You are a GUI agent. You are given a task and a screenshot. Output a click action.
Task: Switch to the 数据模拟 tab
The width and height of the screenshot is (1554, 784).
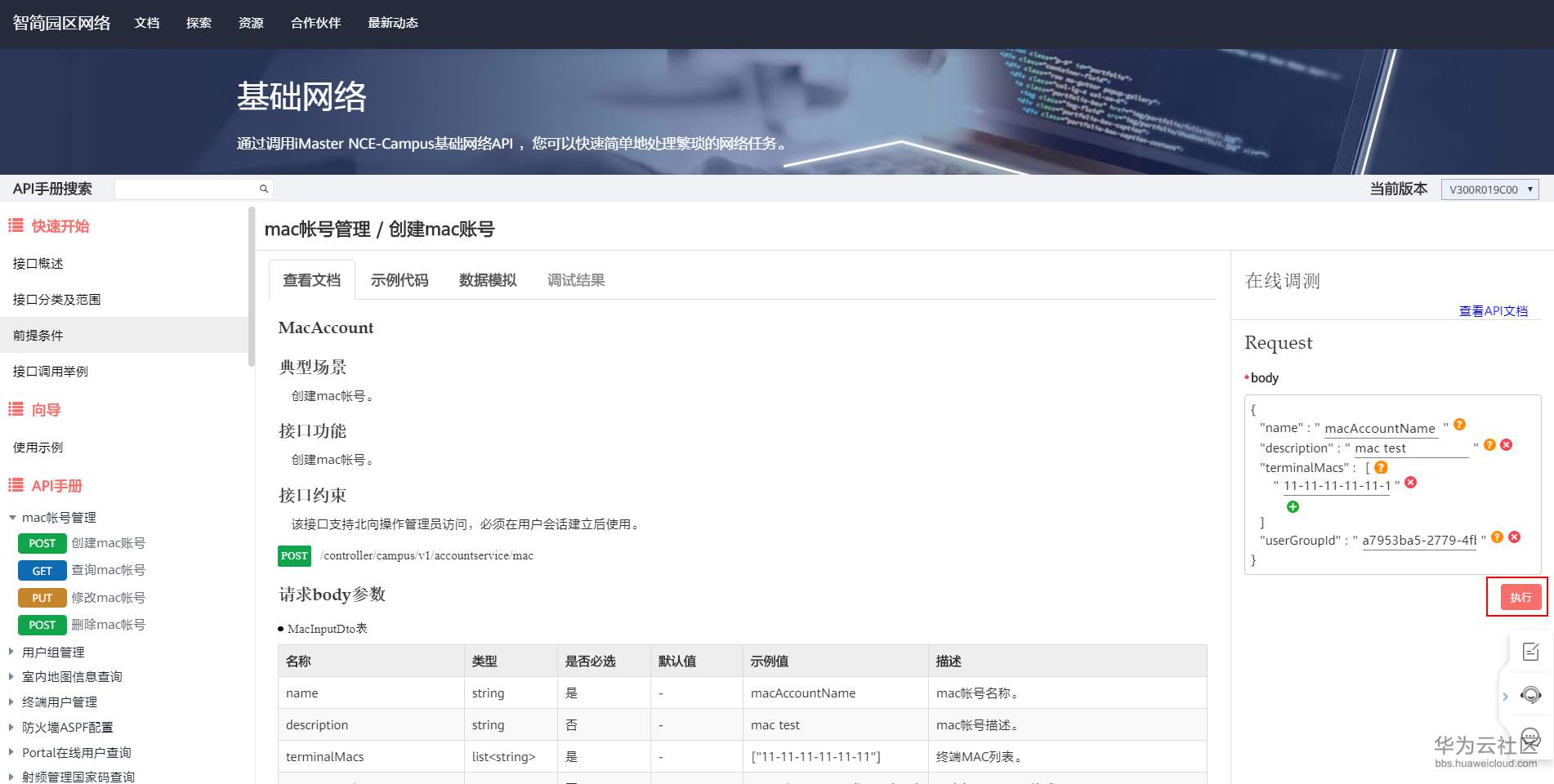pyautogui.click(x=488, y=280)
